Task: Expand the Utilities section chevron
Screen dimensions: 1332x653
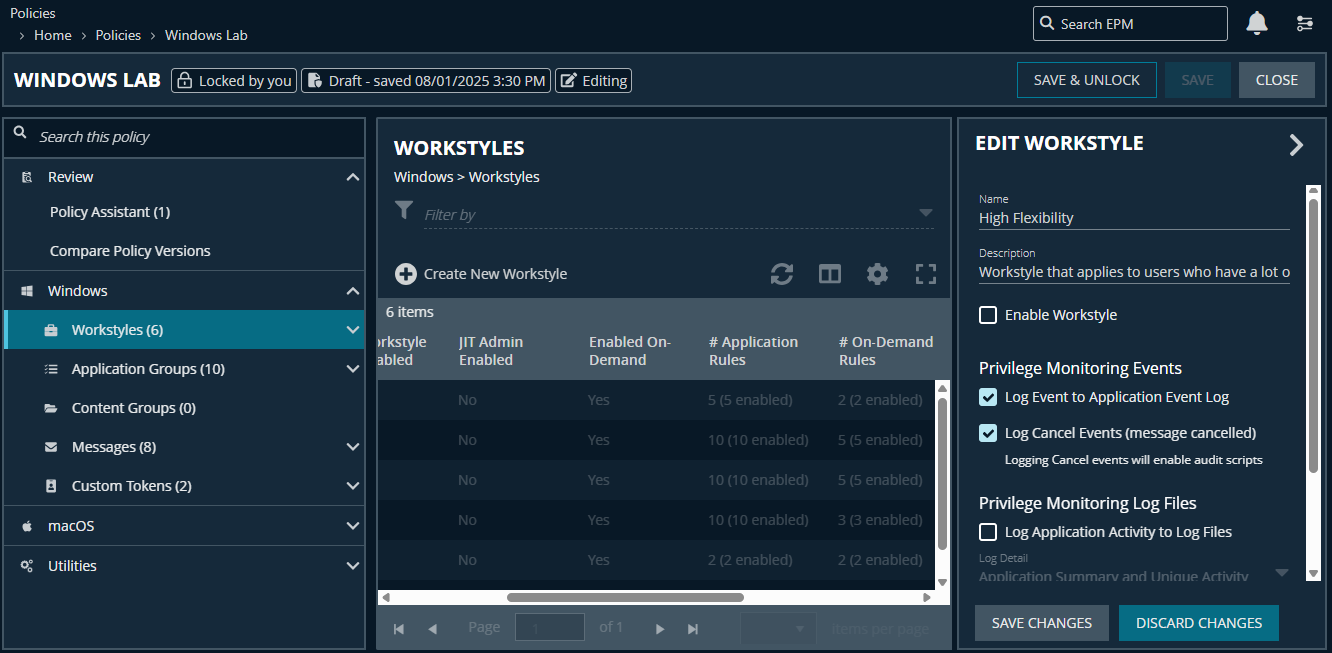Action: click(x=352, y=566)
